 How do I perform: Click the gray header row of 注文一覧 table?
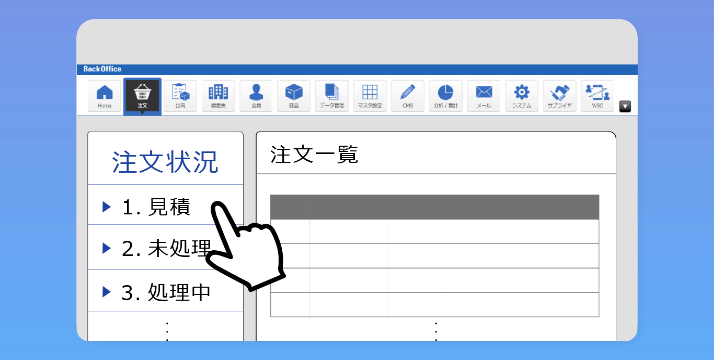[434, 207]
